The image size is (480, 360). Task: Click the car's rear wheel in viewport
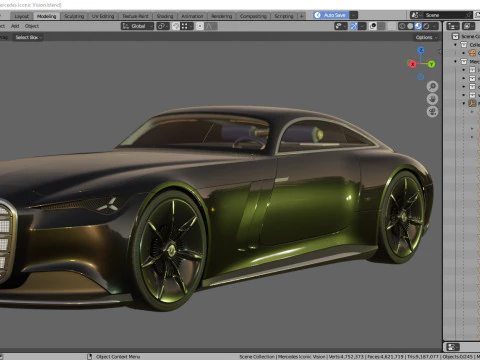point(404,216)
